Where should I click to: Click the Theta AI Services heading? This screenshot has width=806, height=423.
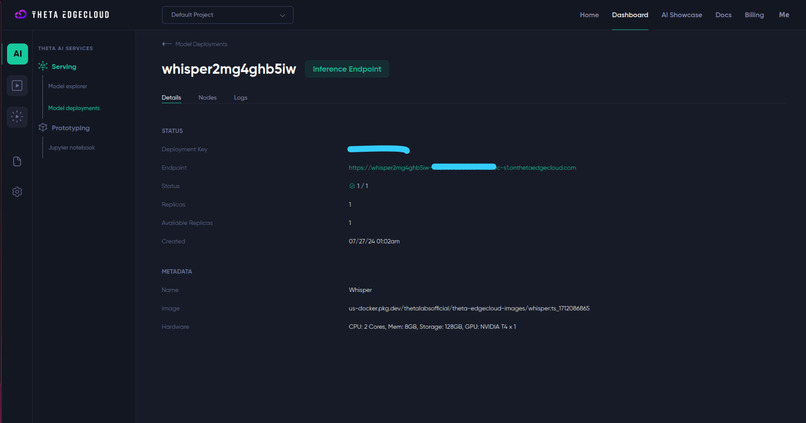(65, 48)
